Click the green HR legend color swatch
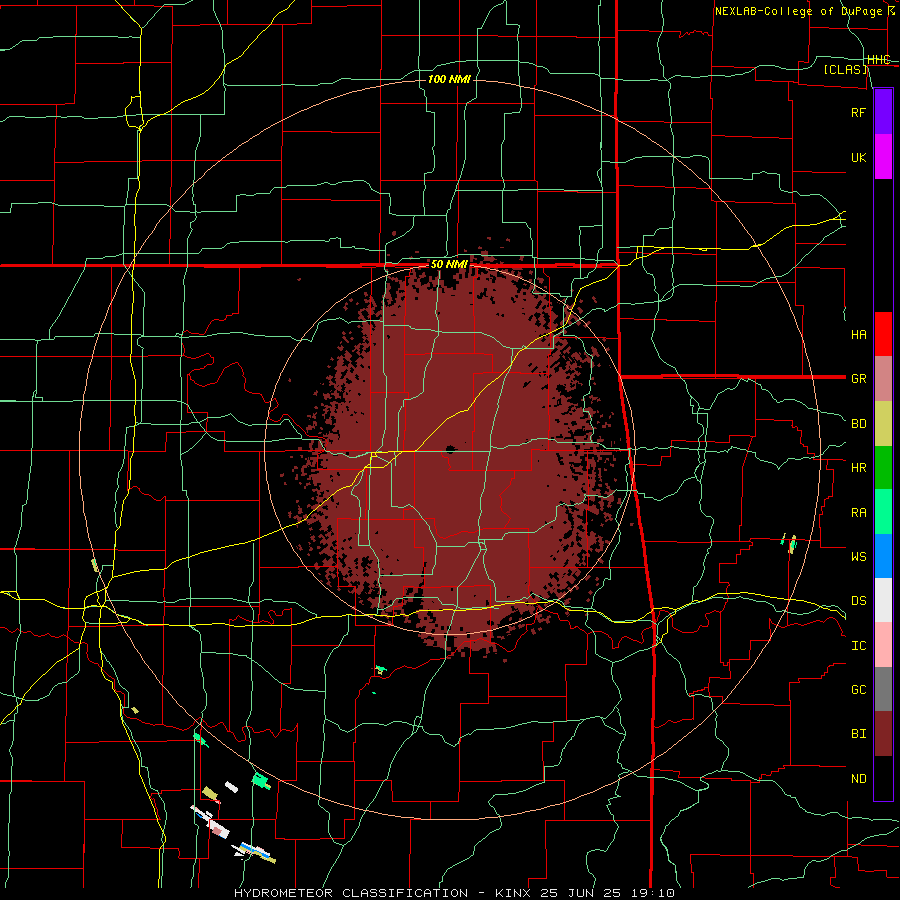The width and height of the screenshot is (900, 900). 883,467
